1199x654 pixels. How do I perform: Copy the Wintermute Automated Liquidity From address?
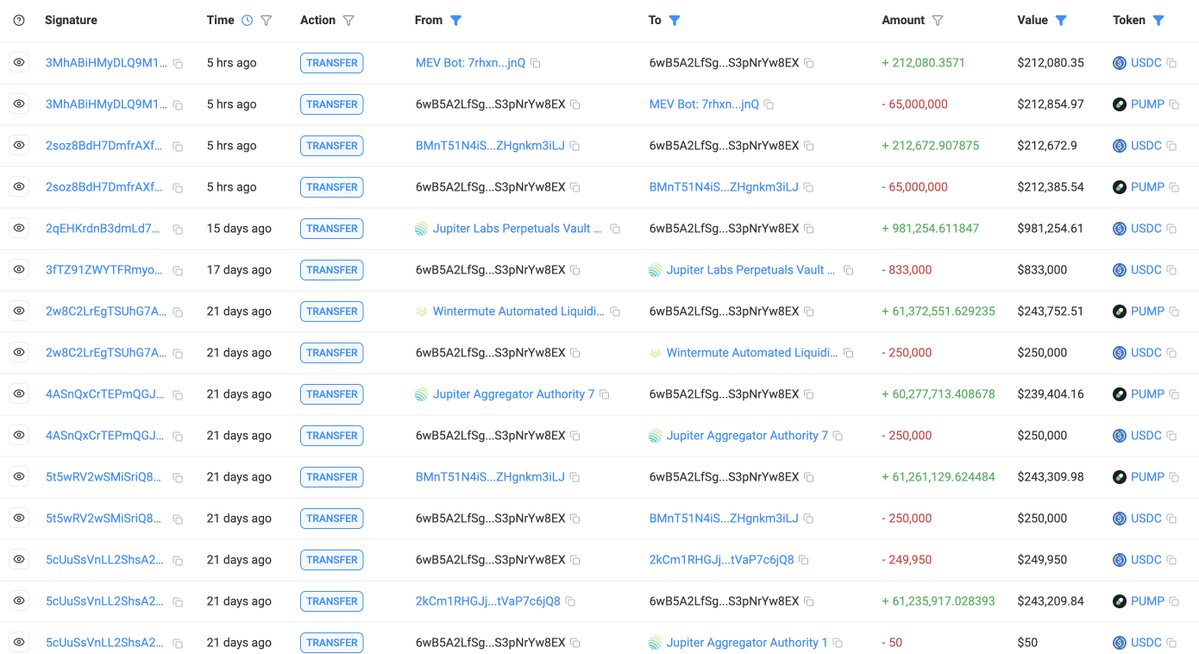click(x=615, y=311)
